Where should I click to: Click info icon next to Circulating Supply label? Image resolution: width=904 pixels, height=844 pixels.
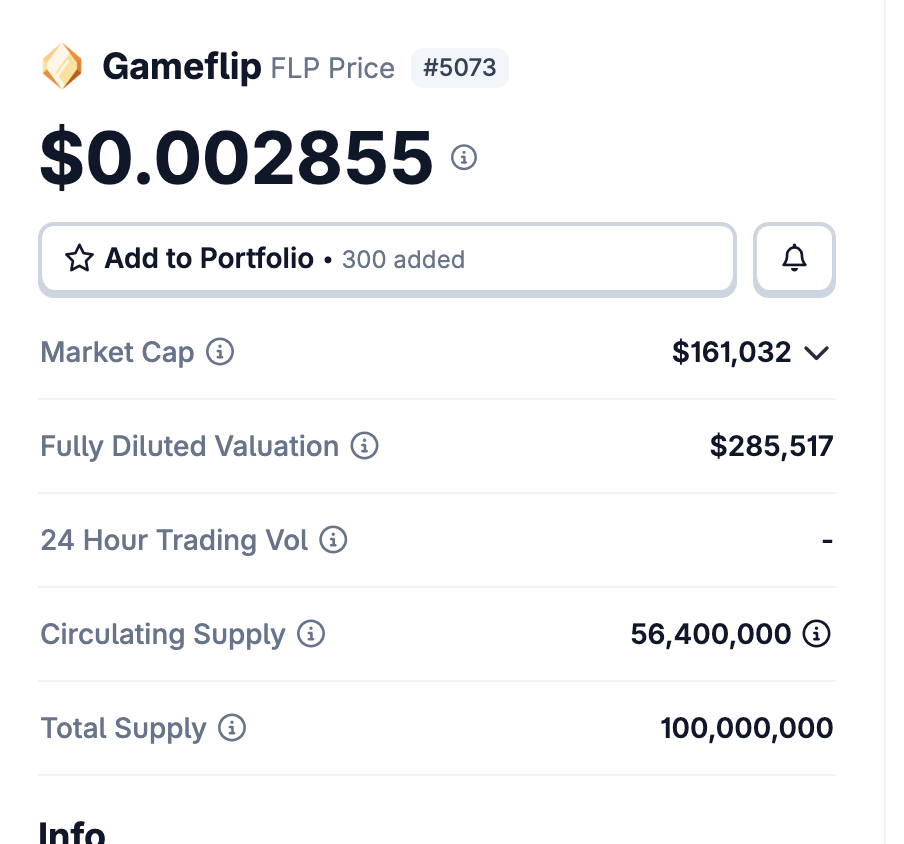(x=311, y=634)
